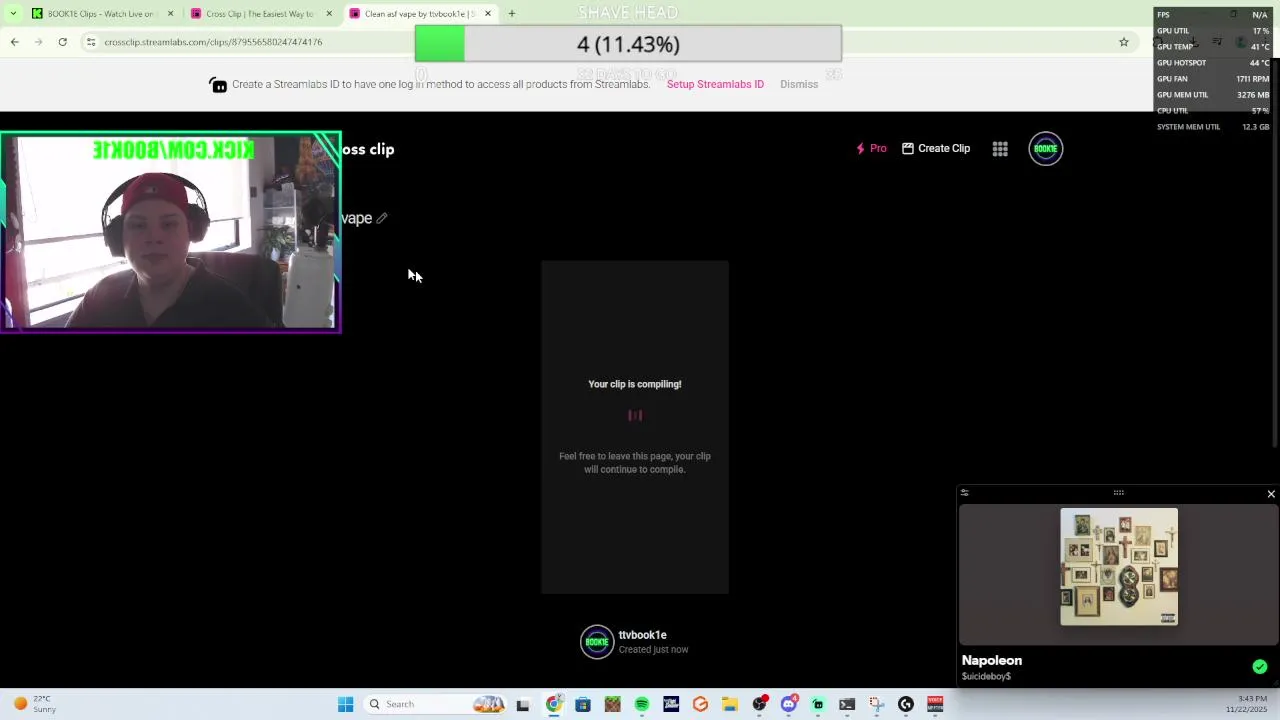
Task: Click the webcam overlay video
Action: pyautogui.click(x=170, y=232)
